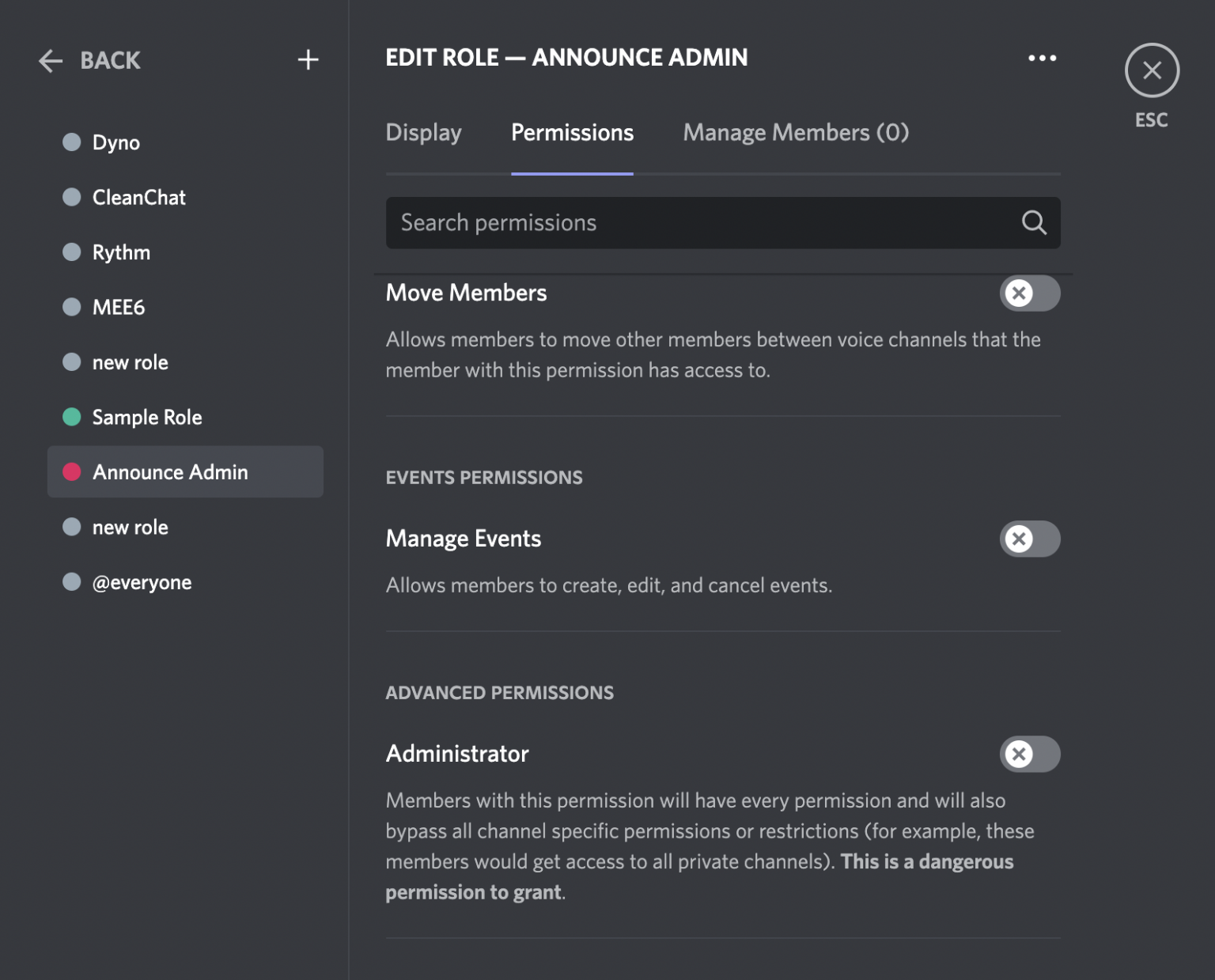Select the @everyone role
This screenshot has height=980, width=1215.
pos(142,582)
